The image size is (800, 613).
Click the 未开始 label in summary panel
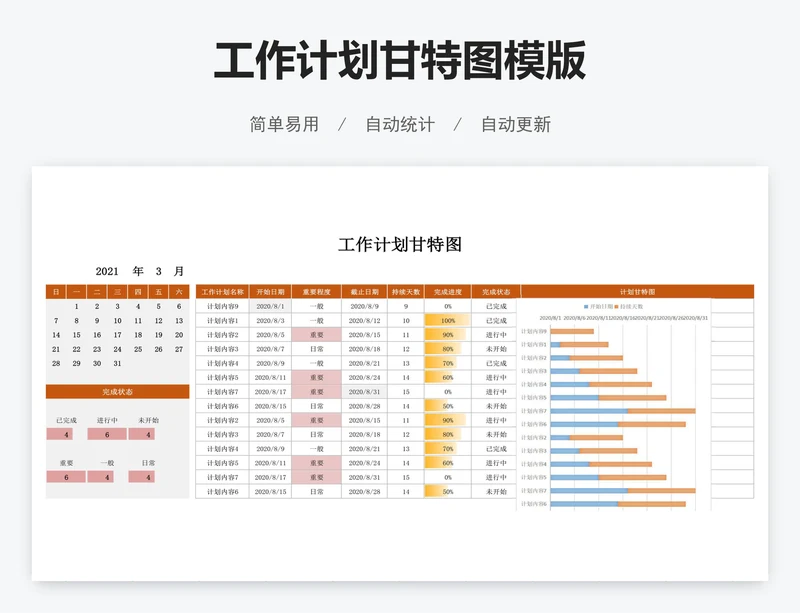point(148,420)
